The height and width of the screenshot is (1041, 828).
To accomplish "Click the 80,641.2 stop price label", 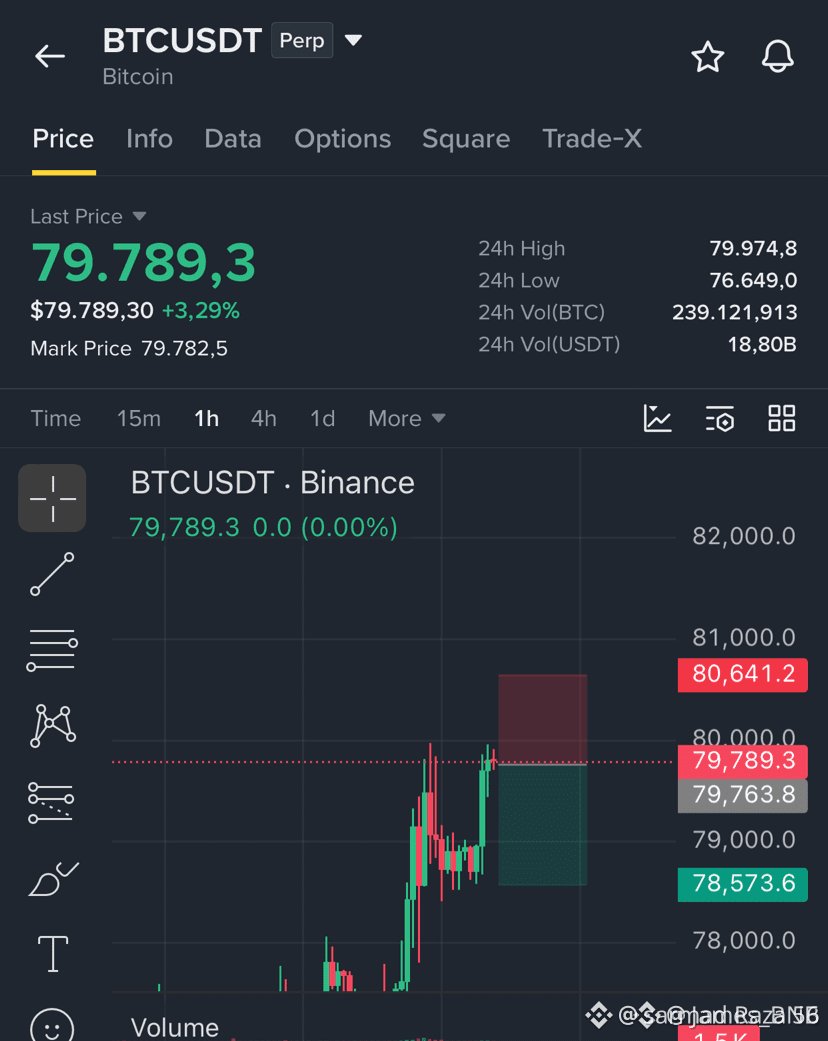I will pyautogui.click(x=743, y=675).
